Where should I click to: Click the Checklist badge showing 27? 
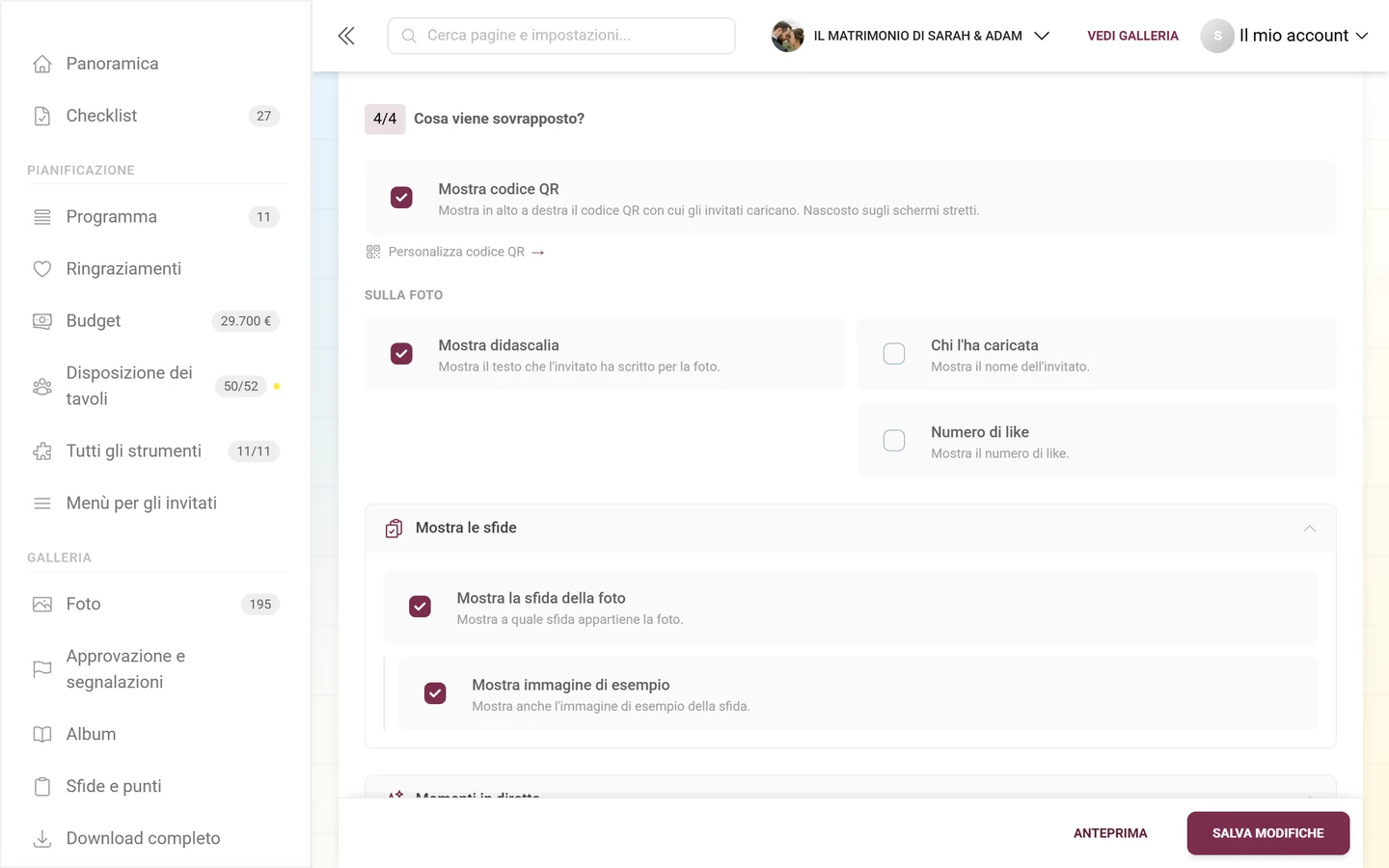[x=263, y=116]
